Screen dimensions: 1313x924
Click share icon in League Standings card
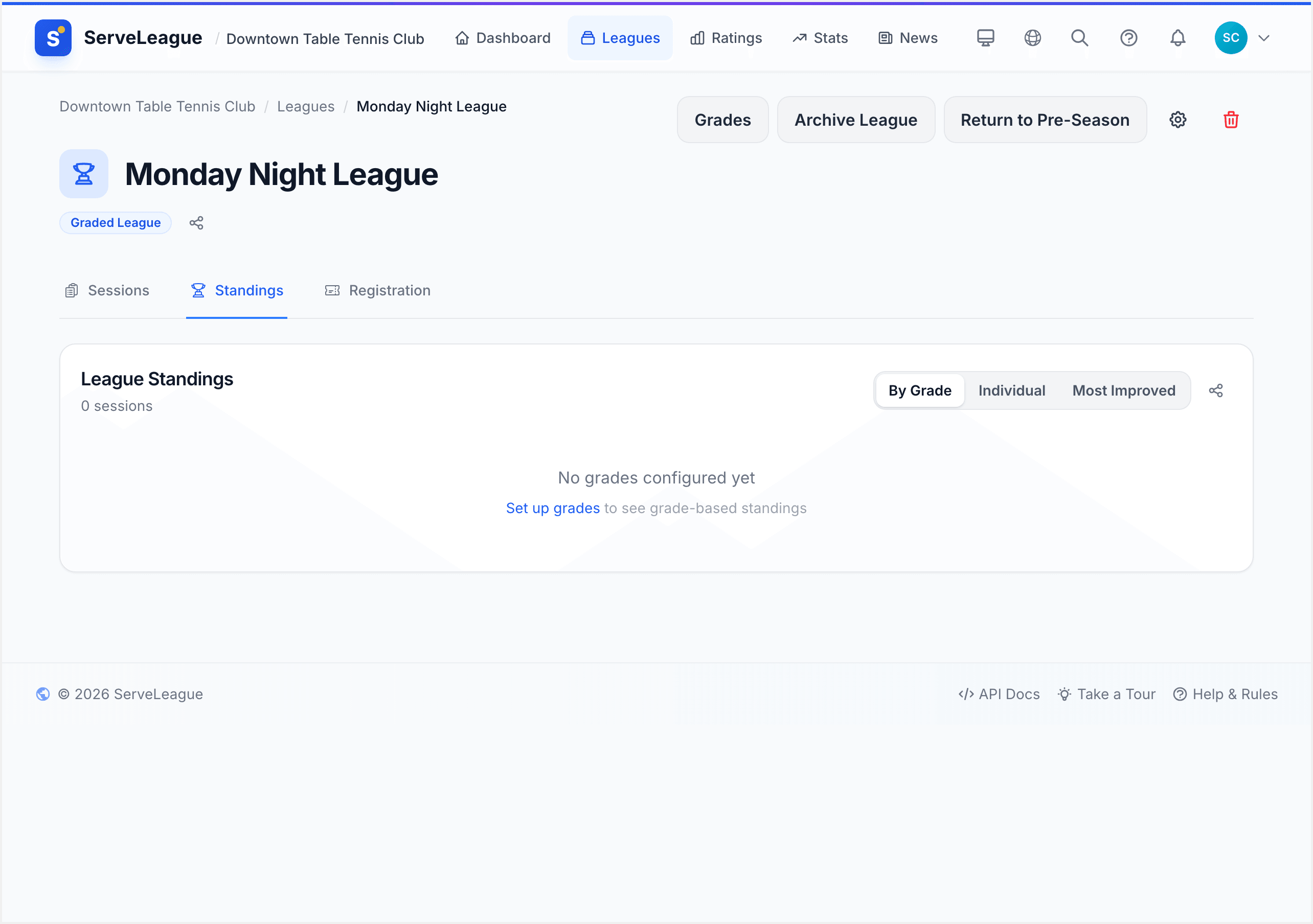[1216, 390]
